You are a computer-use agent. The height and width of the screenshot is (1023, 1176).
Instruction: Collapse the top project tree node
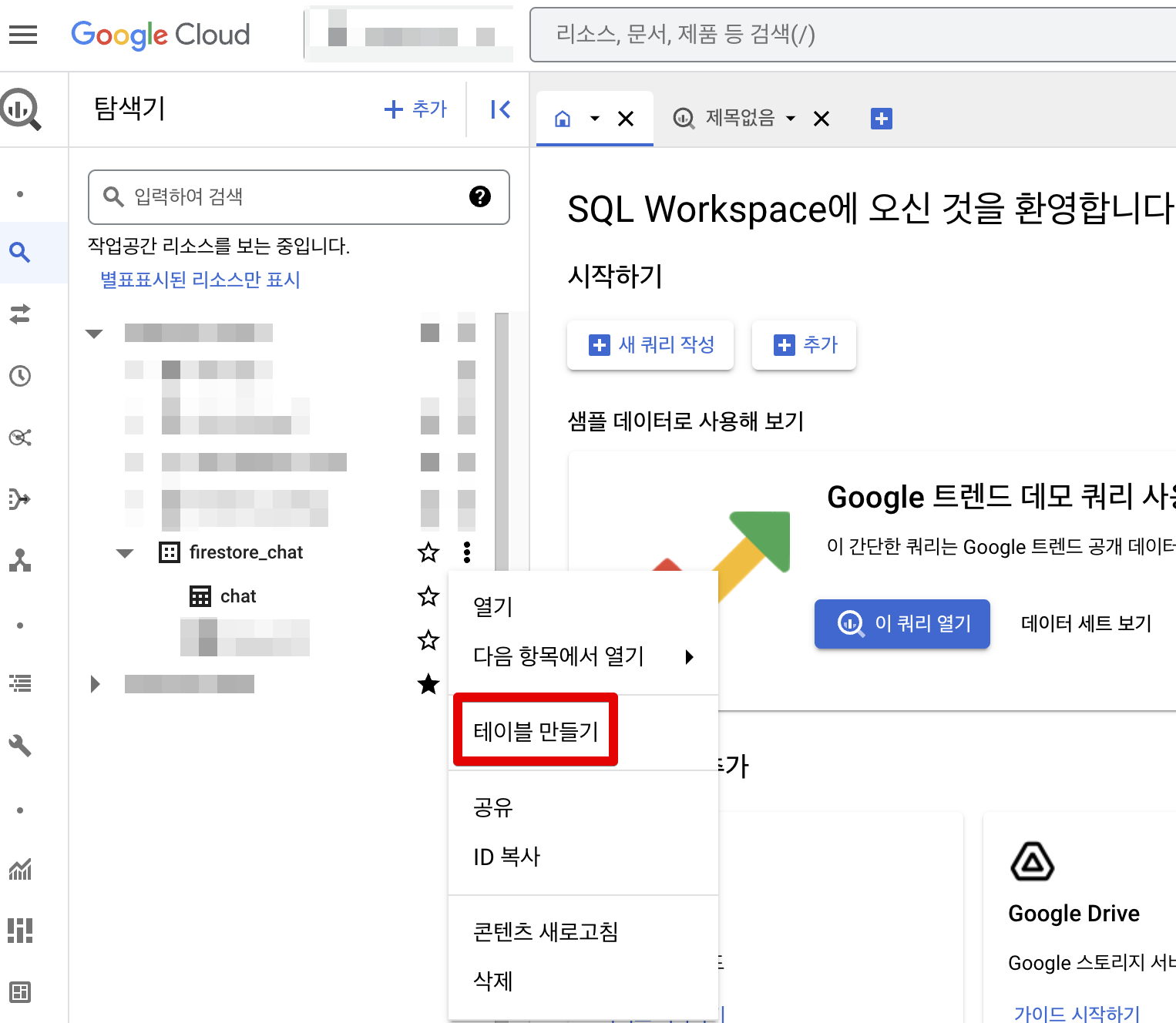94,334
